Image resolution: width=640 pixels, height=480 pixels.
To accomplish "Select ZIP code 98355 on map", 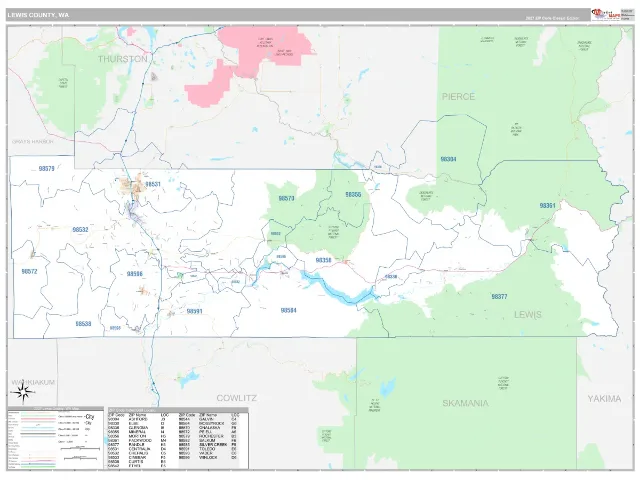I will click(x=353, y=195).
